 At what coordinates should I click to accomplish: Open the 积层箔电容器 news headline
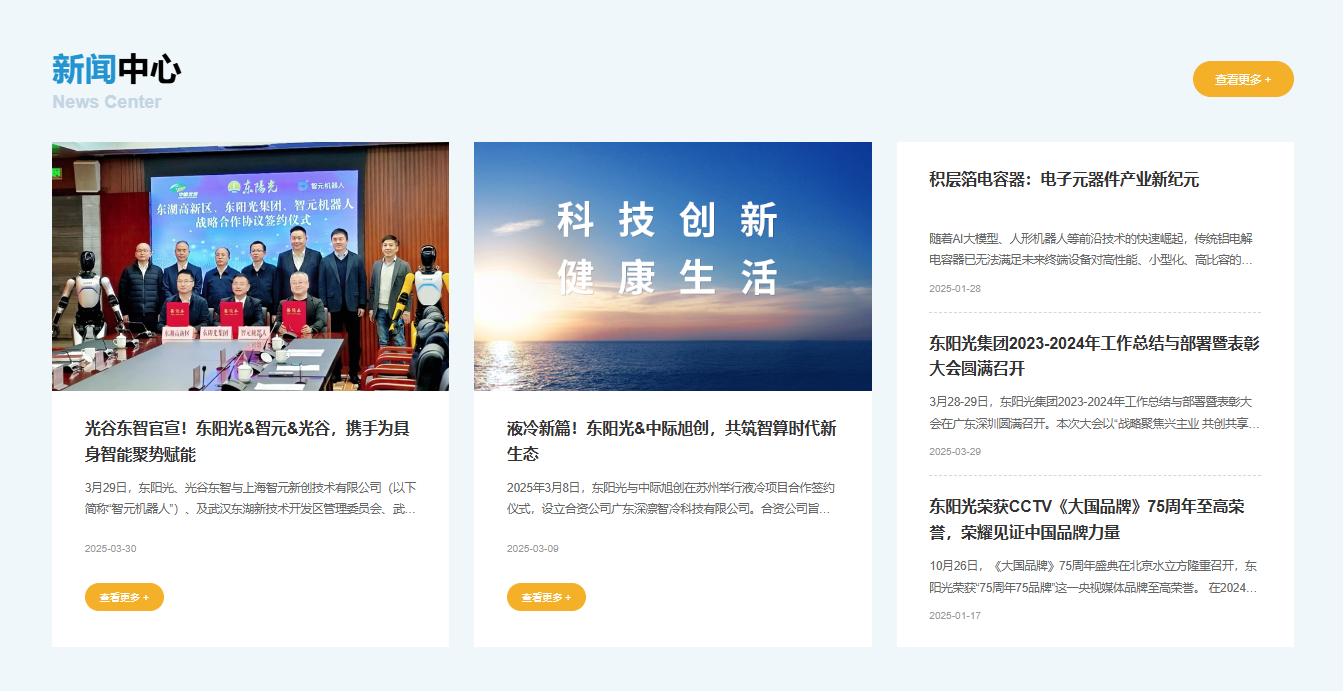tap(1063, 180)
